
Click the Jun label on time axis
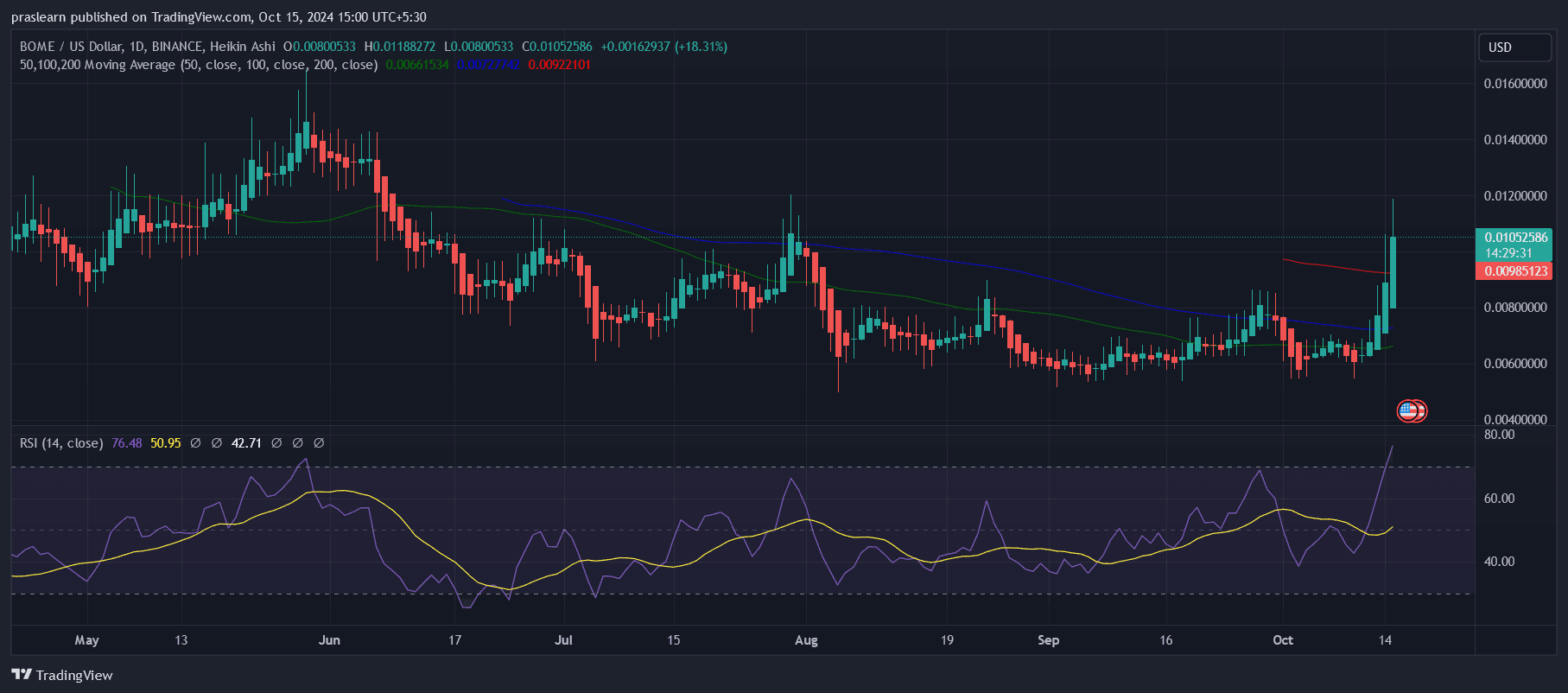[329, 640]
